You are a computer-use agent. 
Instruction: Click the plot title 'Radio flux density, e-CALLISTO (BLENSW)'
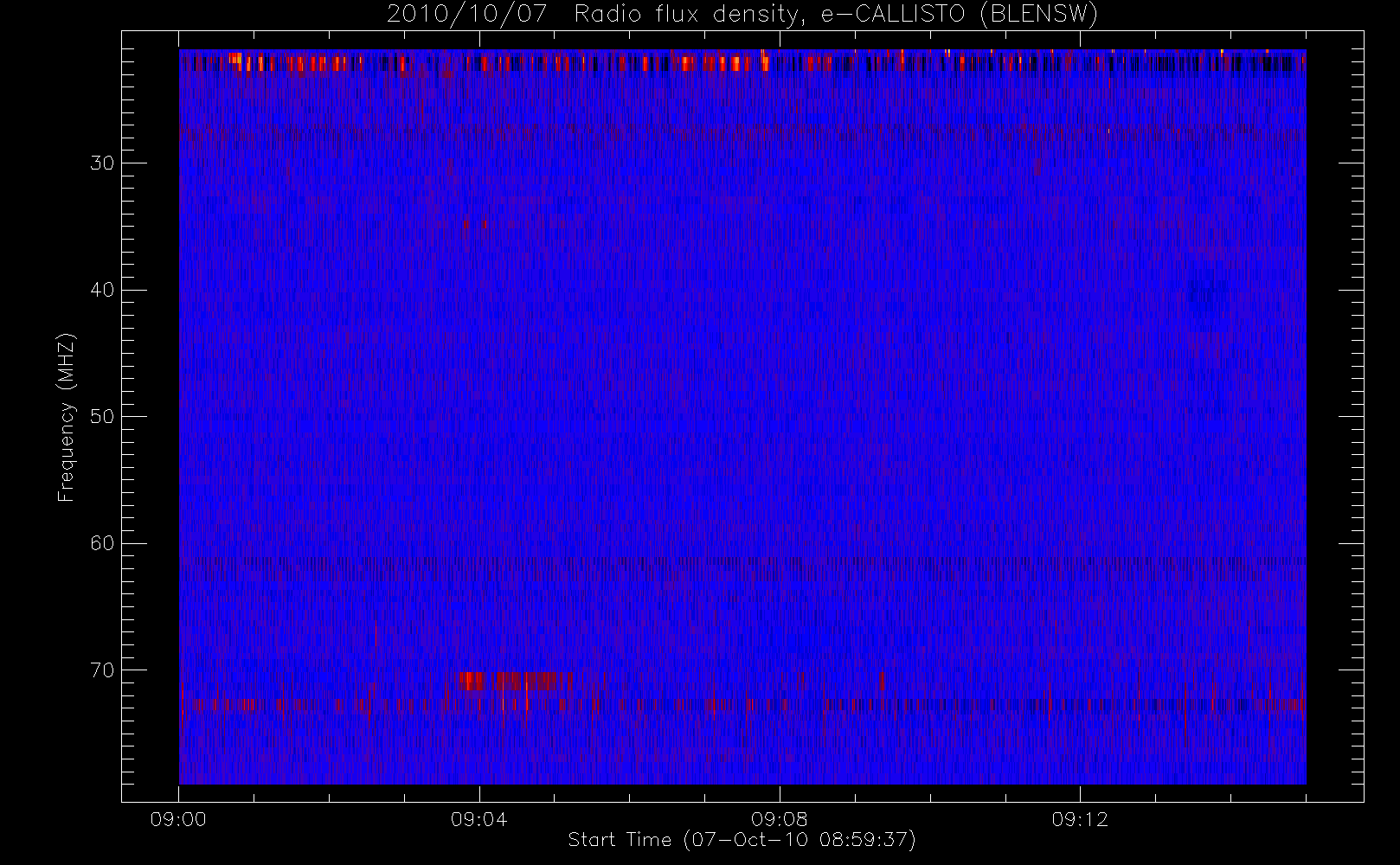[x=836, y=15]
